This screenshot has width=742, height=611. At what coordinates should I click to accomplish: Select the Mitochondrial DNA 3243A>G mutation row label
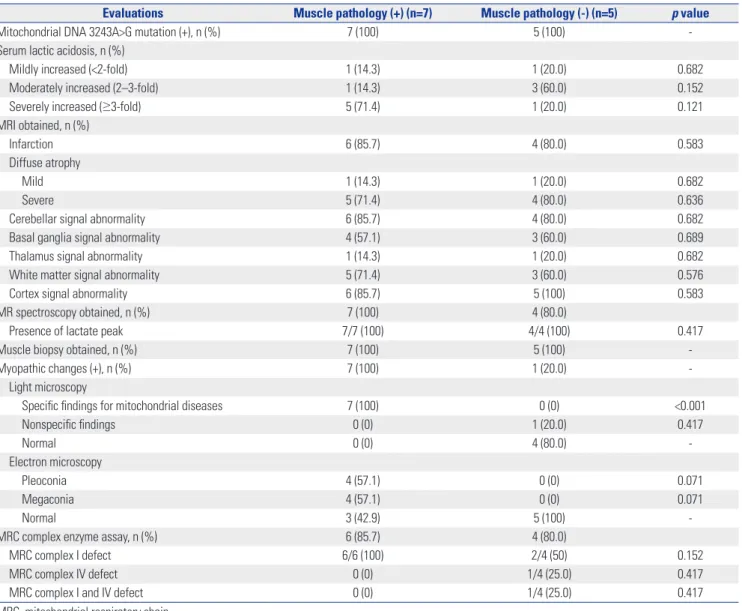click(110, 32)
